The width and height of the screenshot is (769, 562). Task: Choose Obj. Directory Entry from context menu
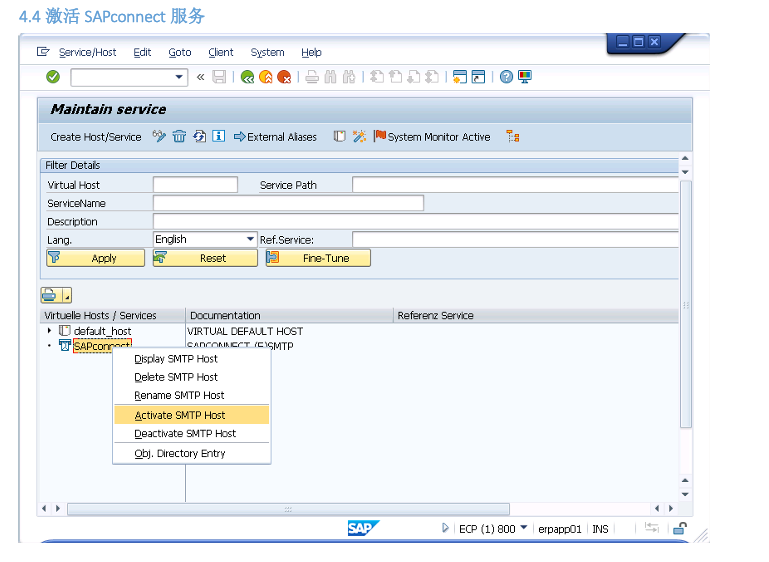click(179, 453)
